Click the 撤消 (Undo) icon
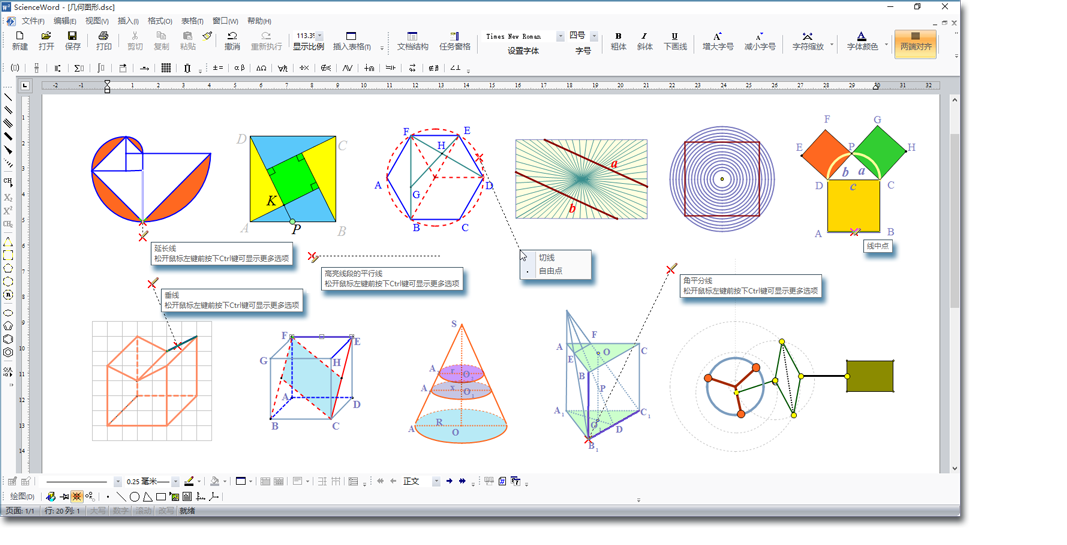The image size is (1067, 545). [232, 40]
